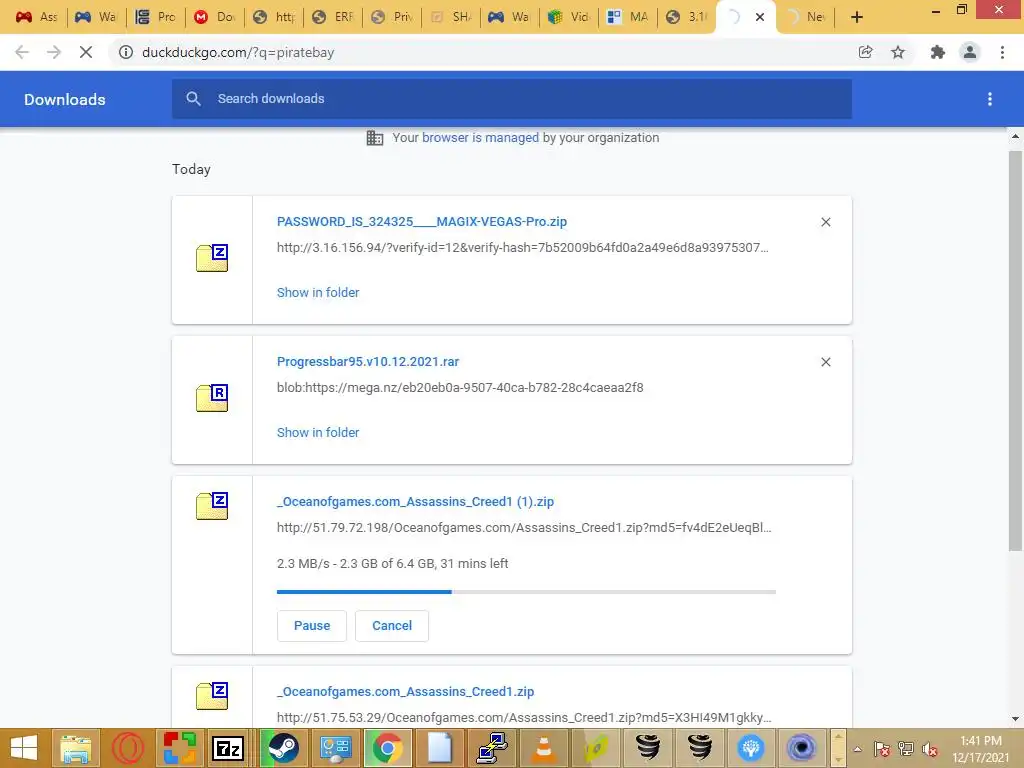The height and width of the screenshot is (768, 1024).
Task: Open Progressbar95.v10.12.2021.rar file link
Action: tap(368, 362)
